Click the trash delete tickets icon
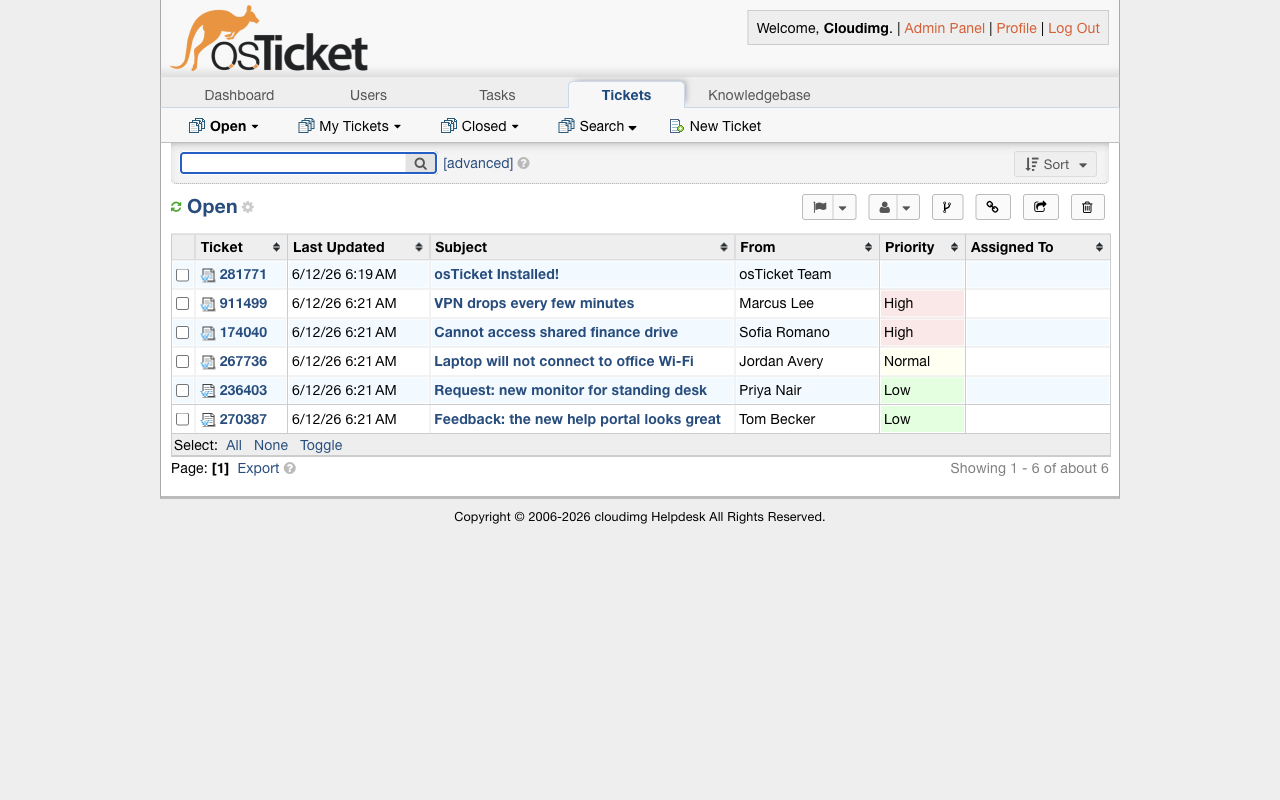Screen dimensions: 1280x800 pyautogui.click(x=1088, y=207)
